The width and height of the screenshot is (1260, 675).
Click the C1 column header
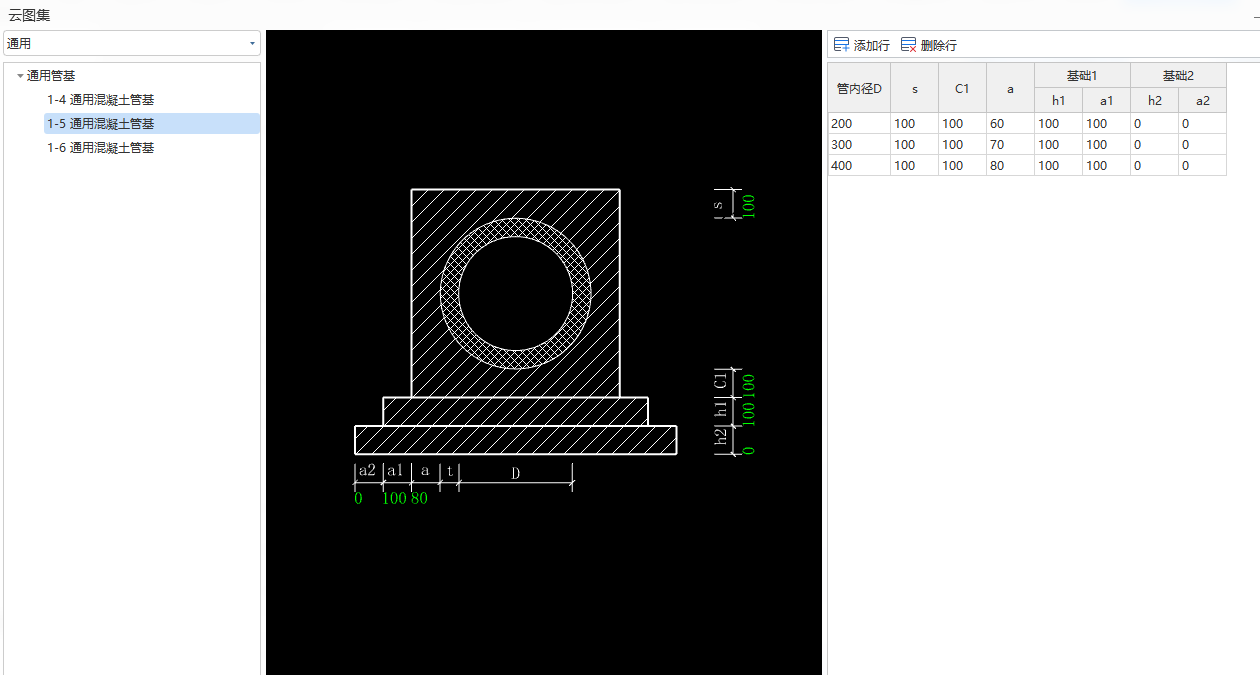click(962, 88)
